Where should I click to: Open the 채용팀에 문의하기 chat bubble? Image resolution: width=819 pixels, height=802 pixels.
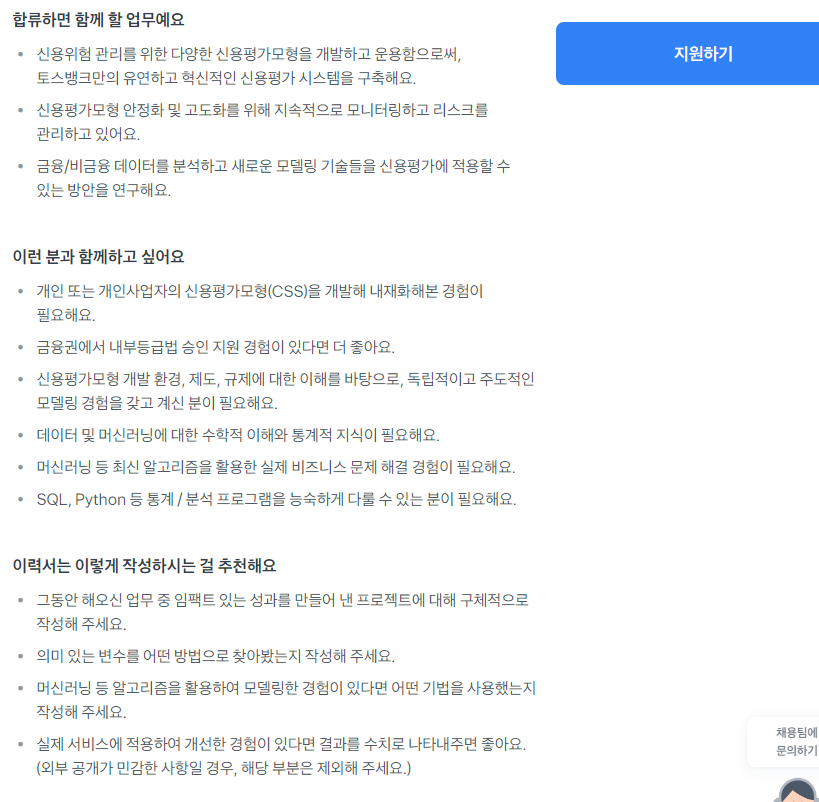(x=783, y=741)
